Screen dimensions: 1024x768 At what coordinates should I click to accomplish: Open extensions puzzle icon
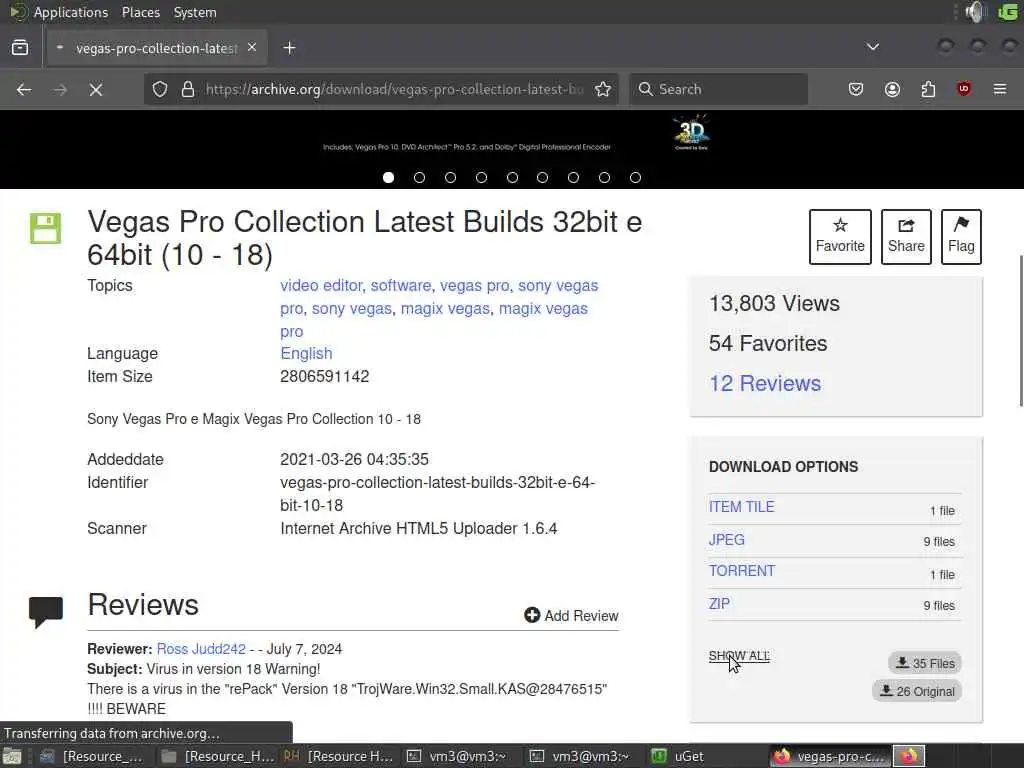point(928,89)
